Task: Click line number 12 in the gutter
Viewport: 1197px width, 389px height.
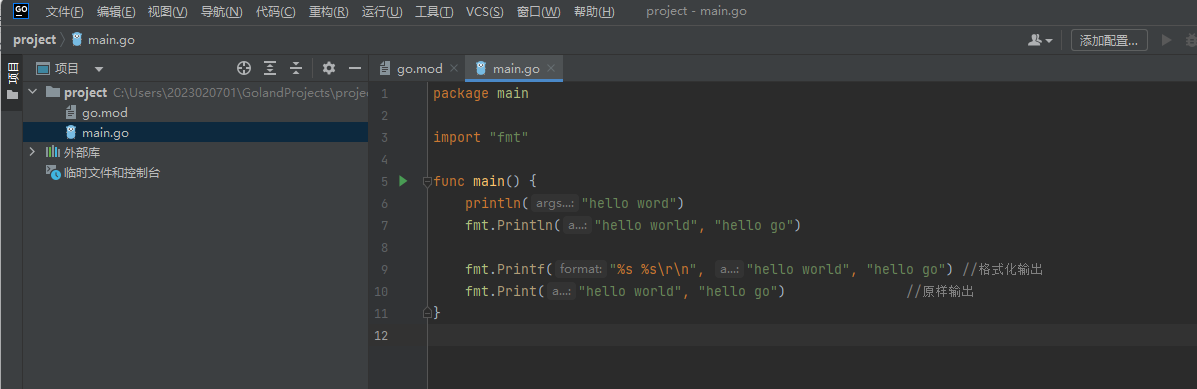Action: (381, 336)
